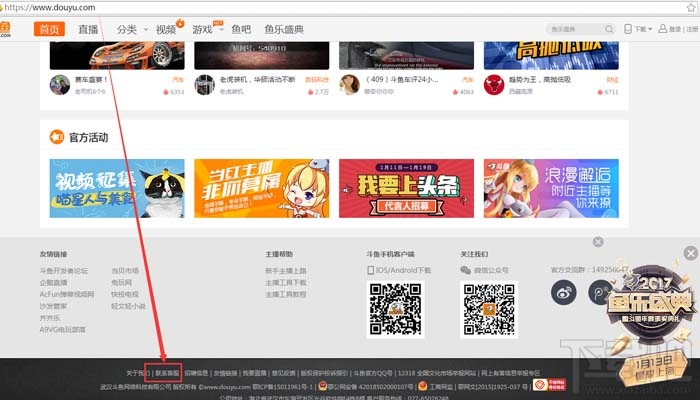This screenshot has height=400, width=700.
Task: Click the red bull logo avatar
Action: [x=494, y=85]
